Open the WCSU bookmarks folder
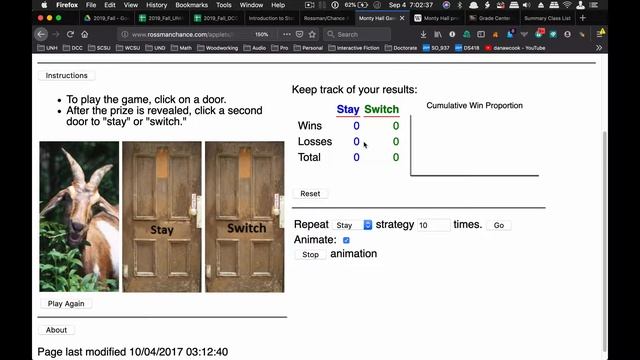640x360 pixels. point(128,48)
